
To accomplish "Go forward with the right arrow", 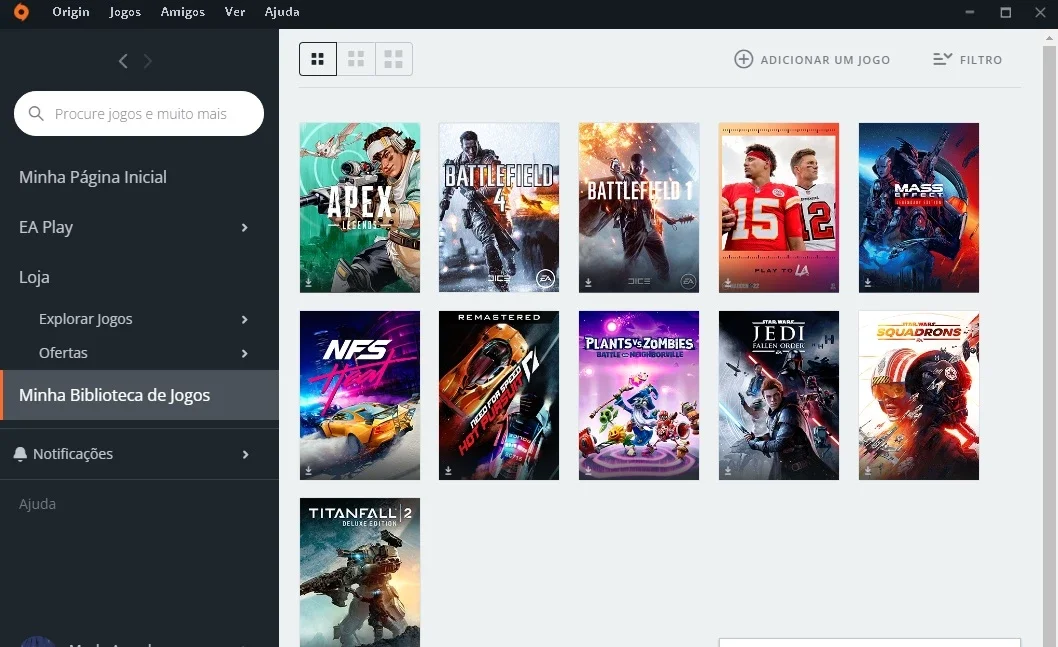I will (x=148, y=61).
